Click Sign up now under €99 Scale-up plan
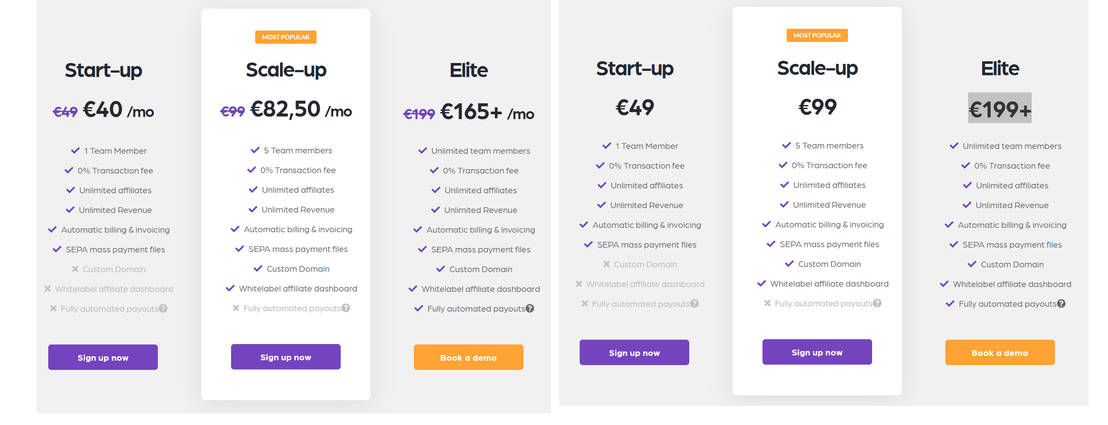The height and width of the screenshot is (425, 1108). coord(817,351)
